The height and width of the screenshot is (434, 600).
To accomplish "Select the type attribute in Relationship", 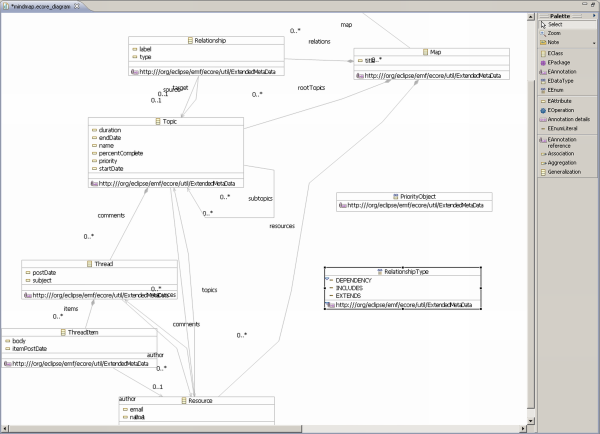I will pyautogui.click(x=142, y=57).
